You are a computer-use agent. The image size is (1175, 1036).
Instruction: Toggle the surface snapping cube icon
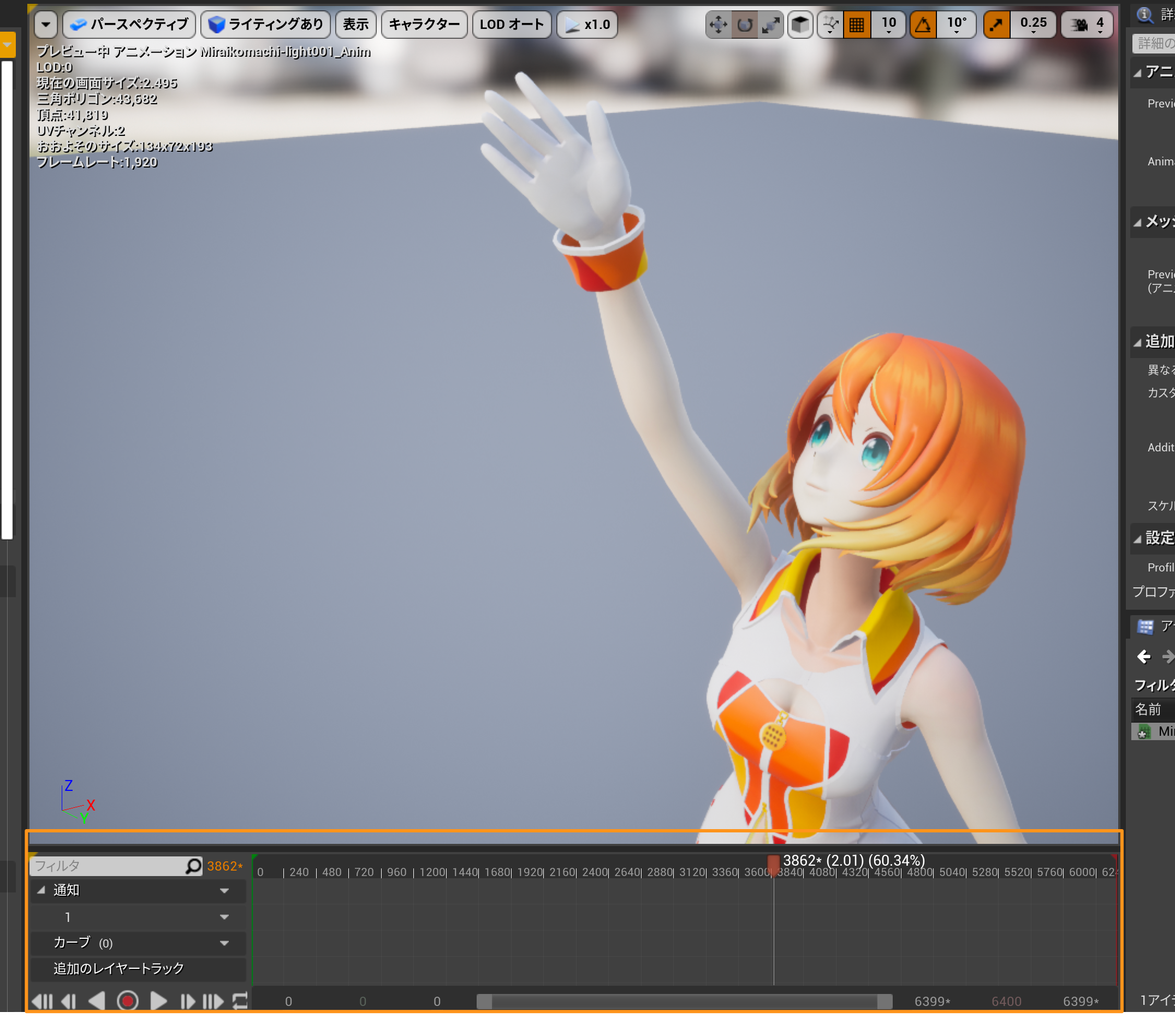[799, 25]
